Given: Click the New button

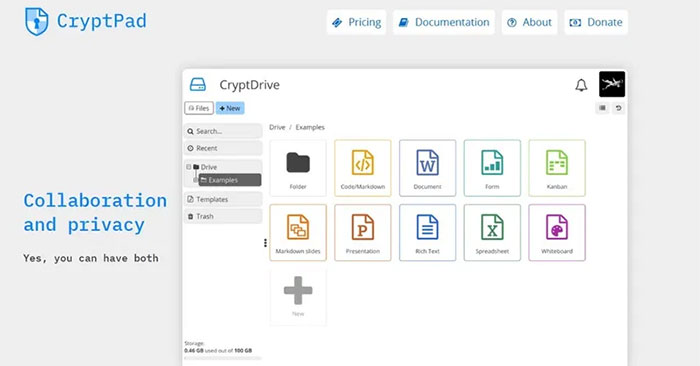Looking at the screenshot, I should [230, 108].
